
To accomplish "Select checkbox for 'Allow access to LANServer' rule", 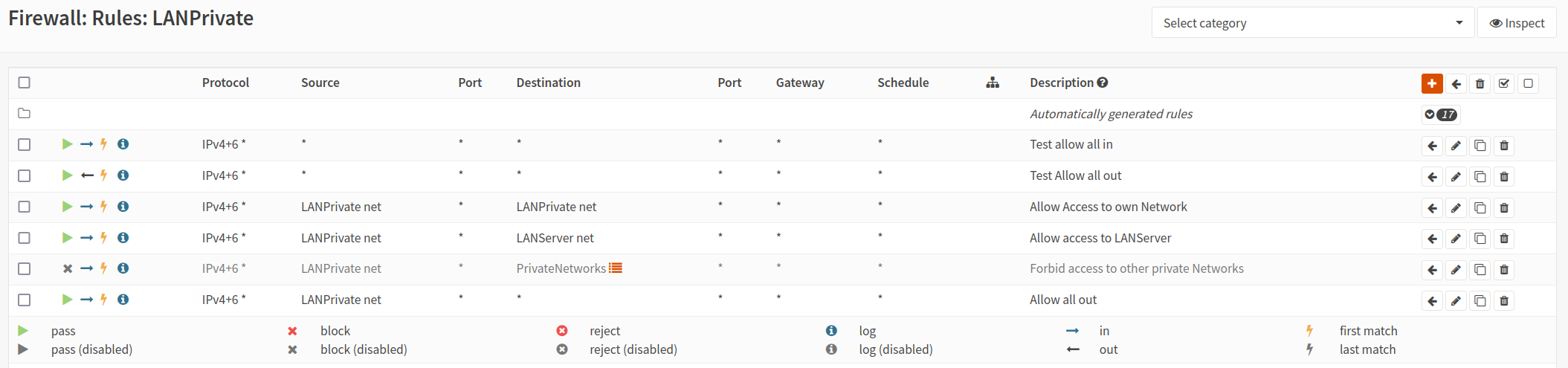I will pos(25,238).
